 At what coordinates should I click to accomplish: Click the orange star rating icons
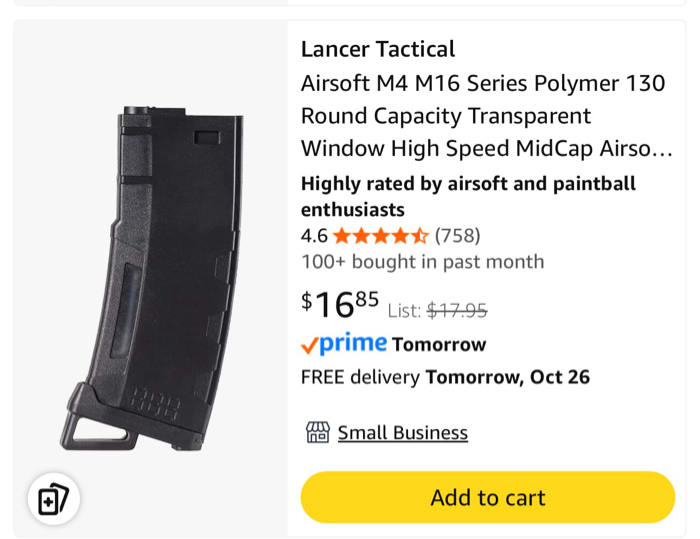pos(380,236)
